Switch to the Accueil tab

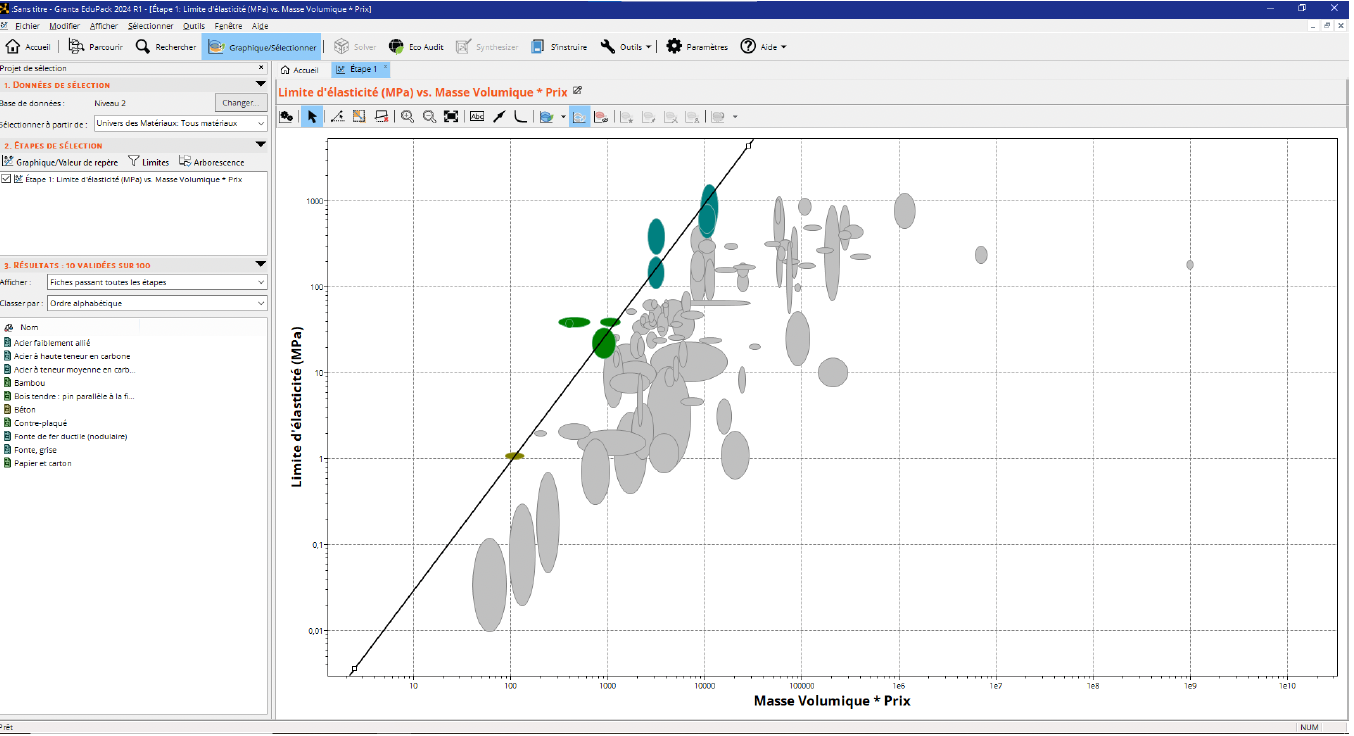300,70
